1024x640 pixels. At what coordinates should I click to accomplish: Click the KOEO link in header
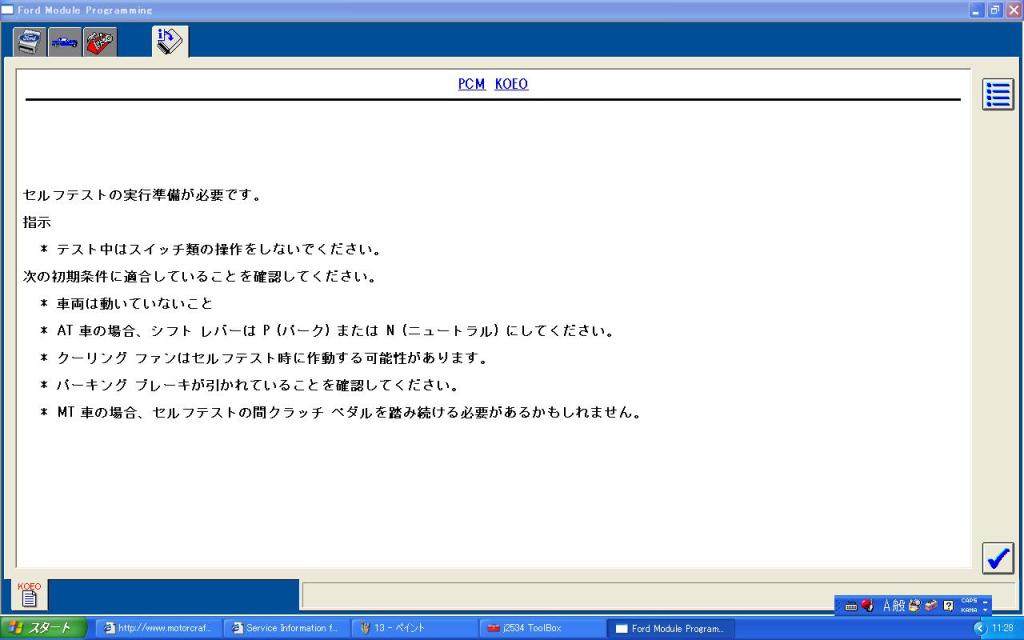tap(511, 84)
